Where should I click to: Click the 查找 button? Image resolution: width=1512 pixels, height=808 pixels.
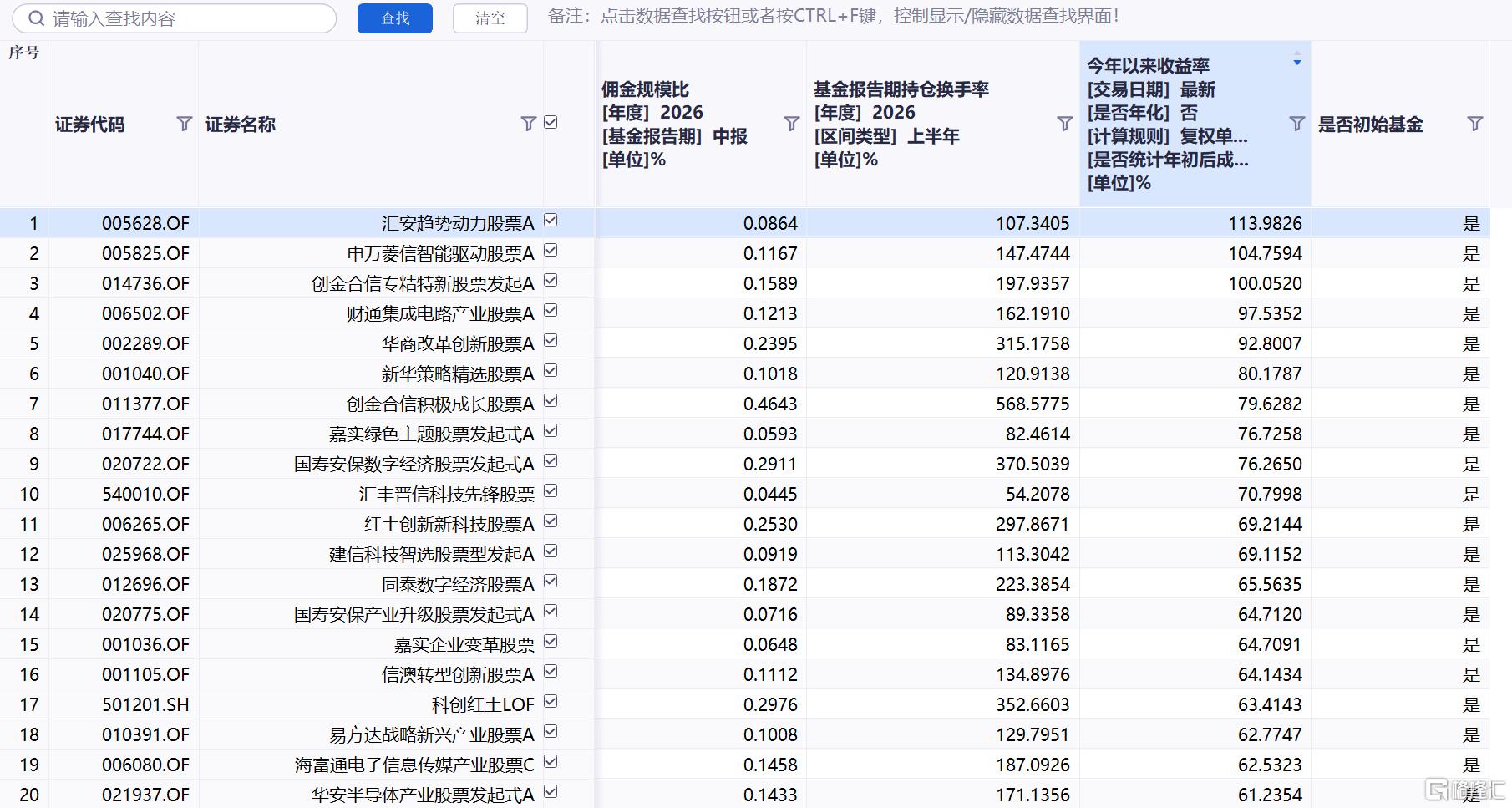tap(395, 18)
